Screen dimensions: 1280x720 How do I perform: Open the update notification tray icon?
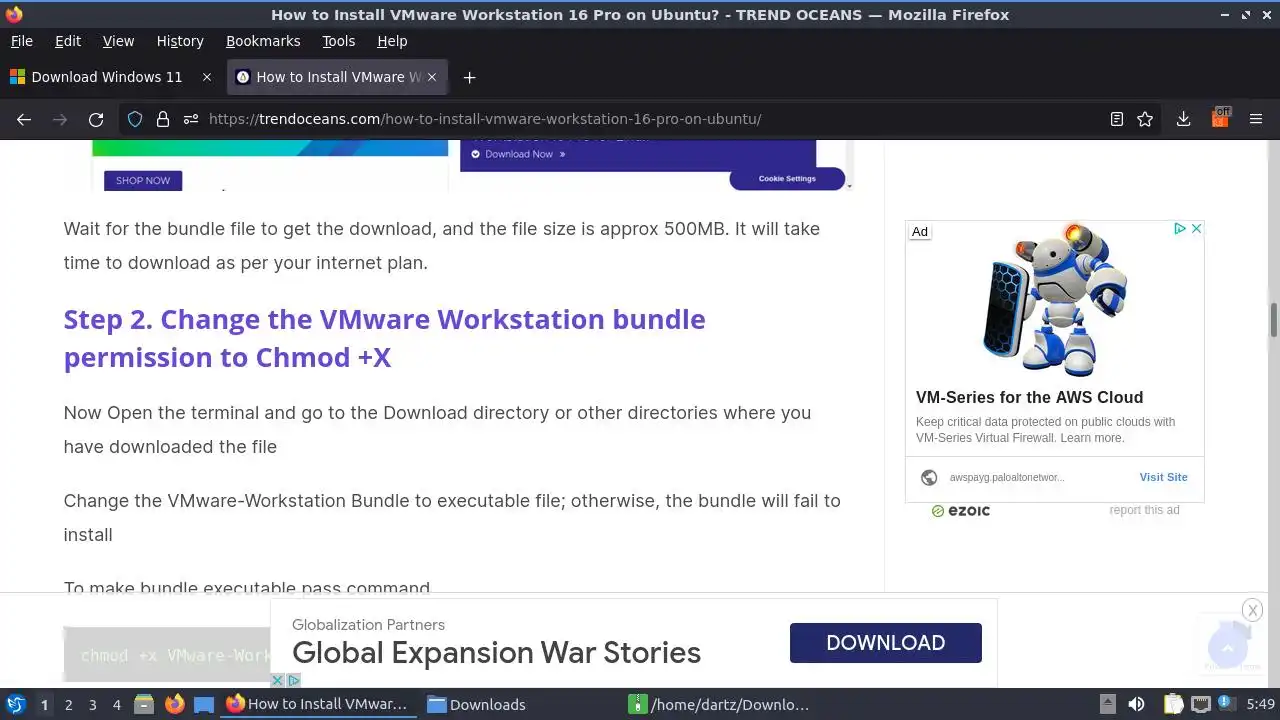1226,704
